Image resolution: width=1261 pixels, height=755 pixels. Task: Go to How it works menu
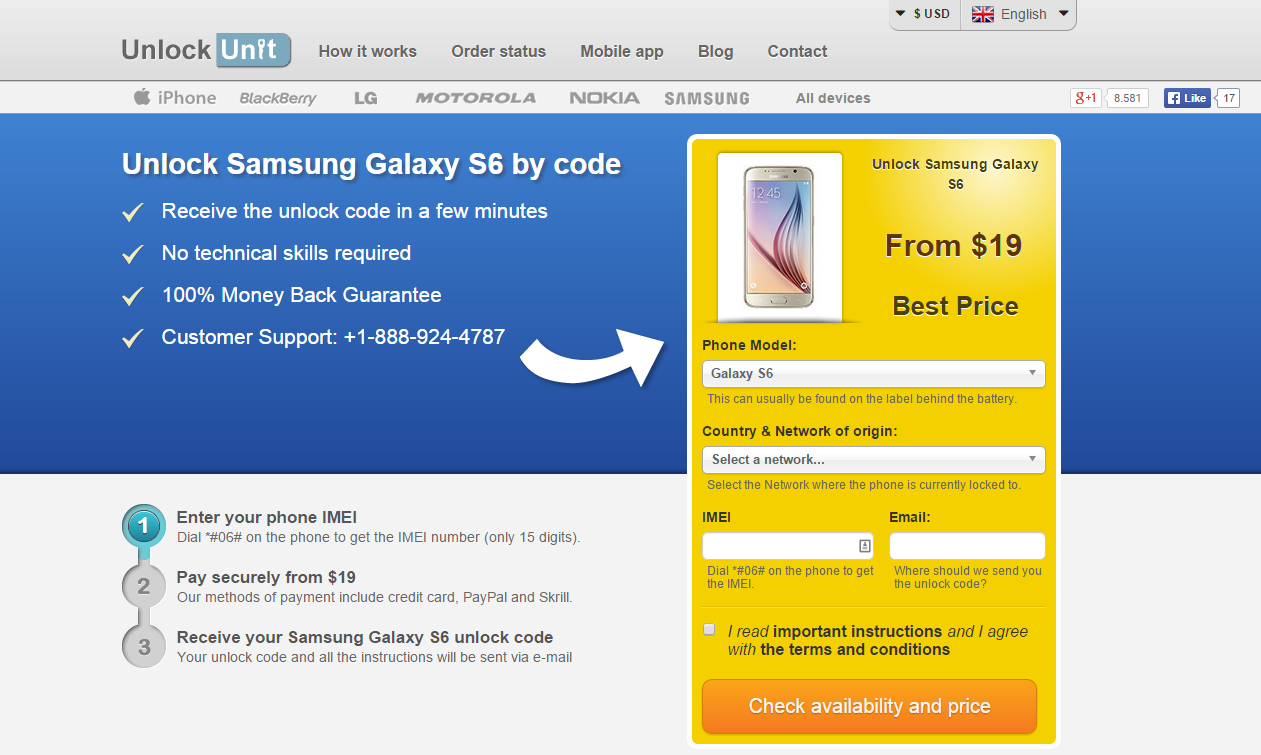tap(367, 51)
